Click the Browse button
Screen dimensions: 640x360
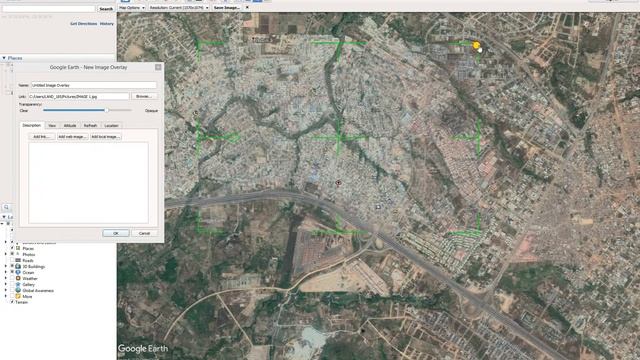coord(144,96)
